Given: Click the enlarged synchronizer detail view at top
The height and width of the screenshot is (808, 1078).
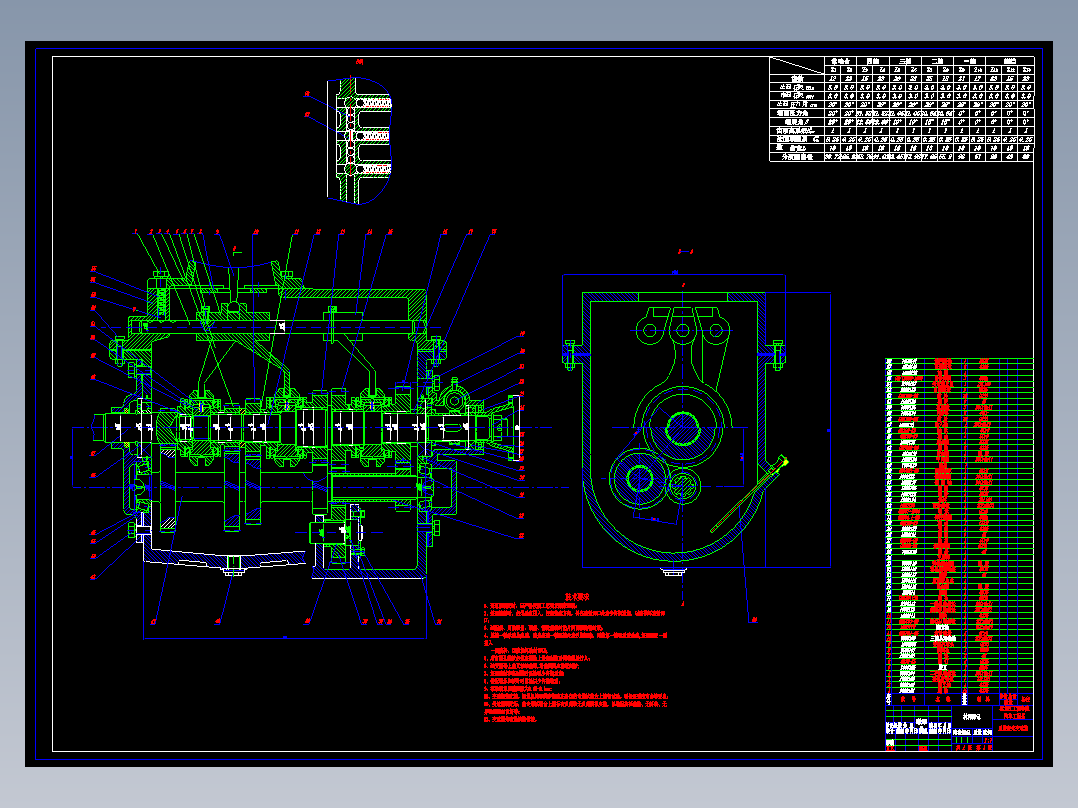Looking at the screenshot, I should coord(359,140).
